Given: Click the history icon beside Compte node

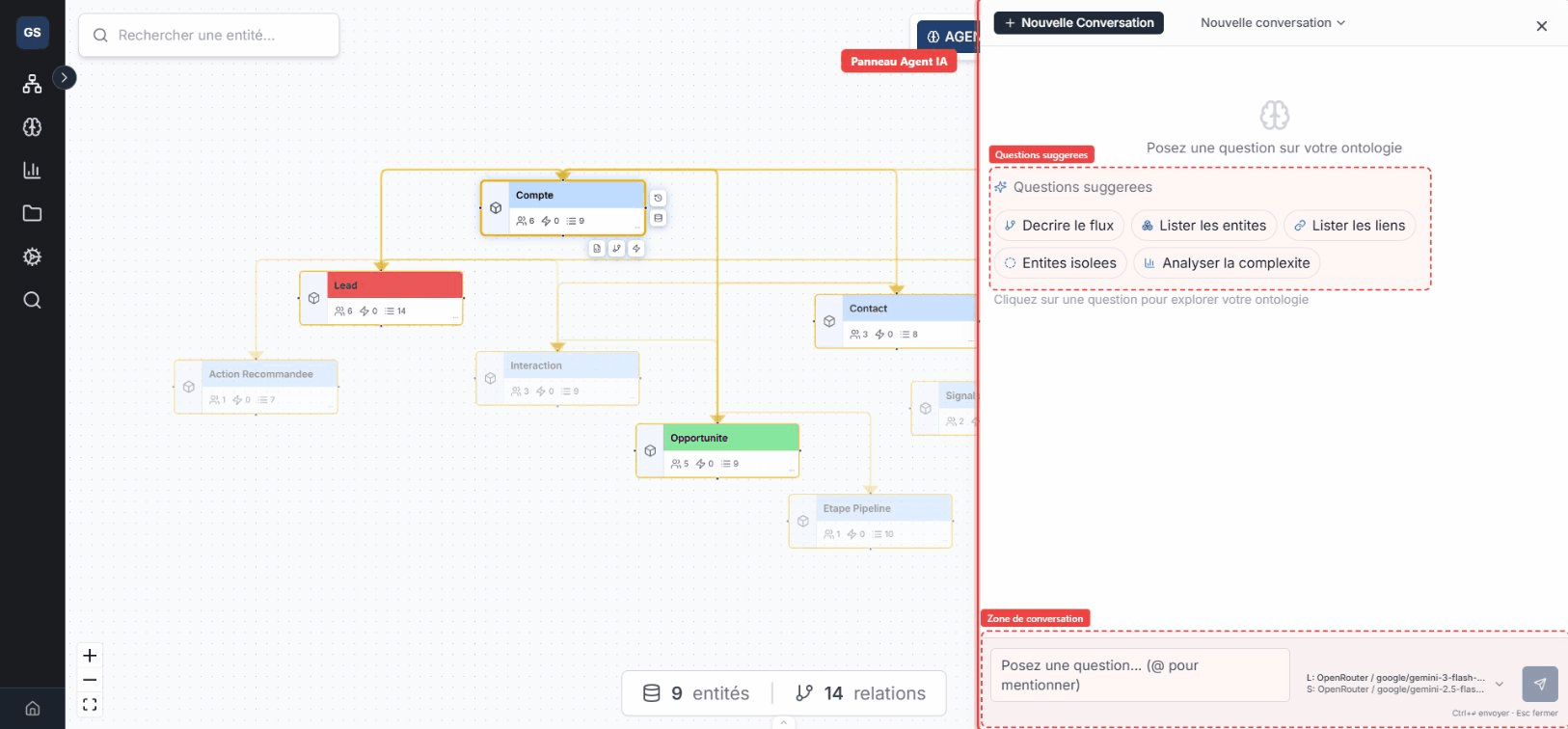Looking at the screenshot, I should pos(658,198).
